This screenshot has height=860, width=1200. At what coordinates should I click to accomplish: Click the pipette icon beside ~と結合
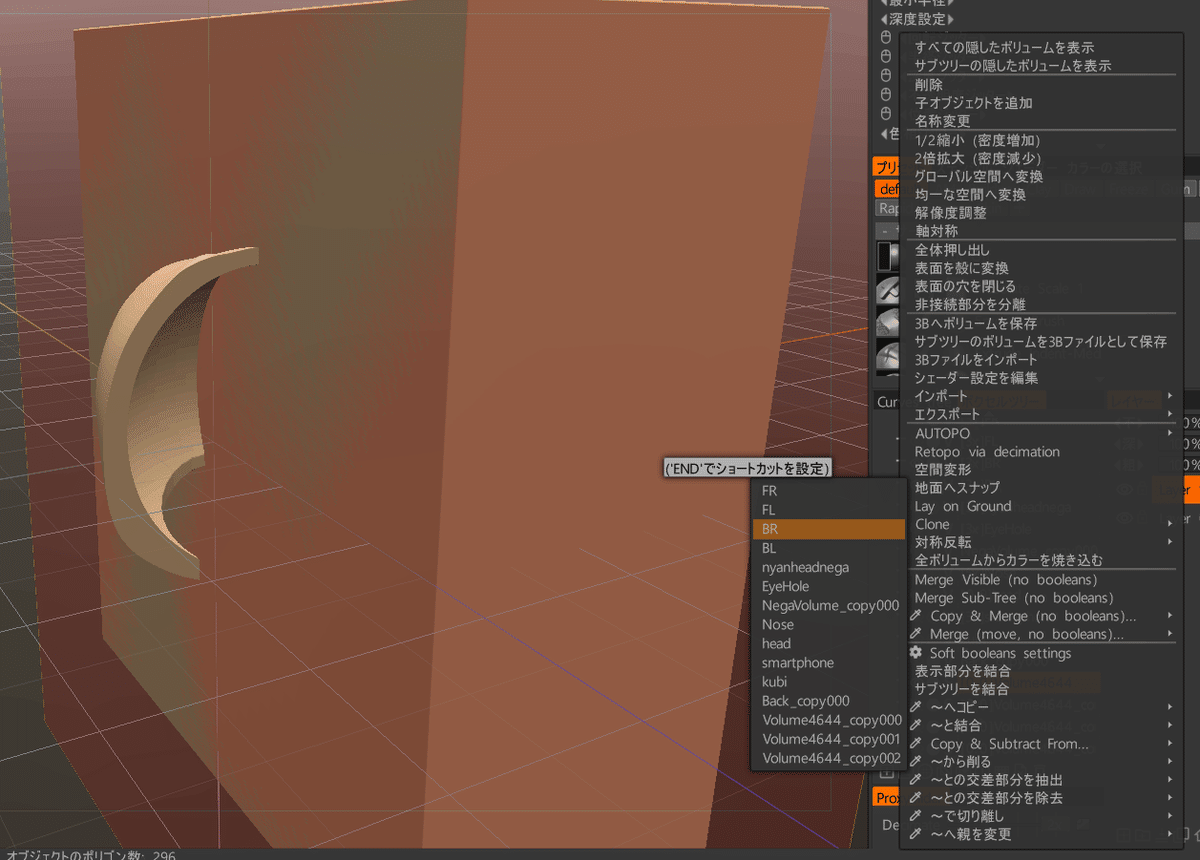pos(915,725)
